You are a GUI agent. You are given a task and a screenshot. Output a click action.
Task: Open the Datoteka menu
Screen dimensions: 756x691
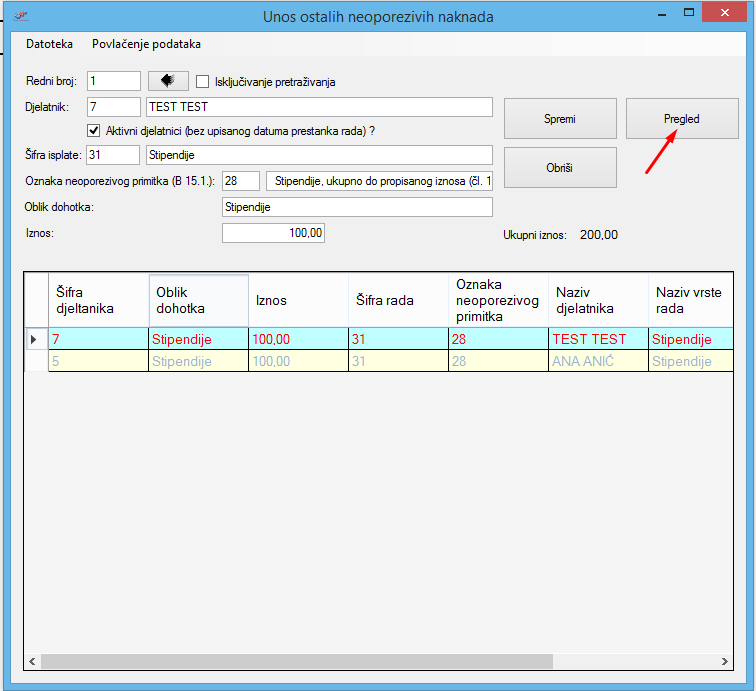tap(49, 44)
